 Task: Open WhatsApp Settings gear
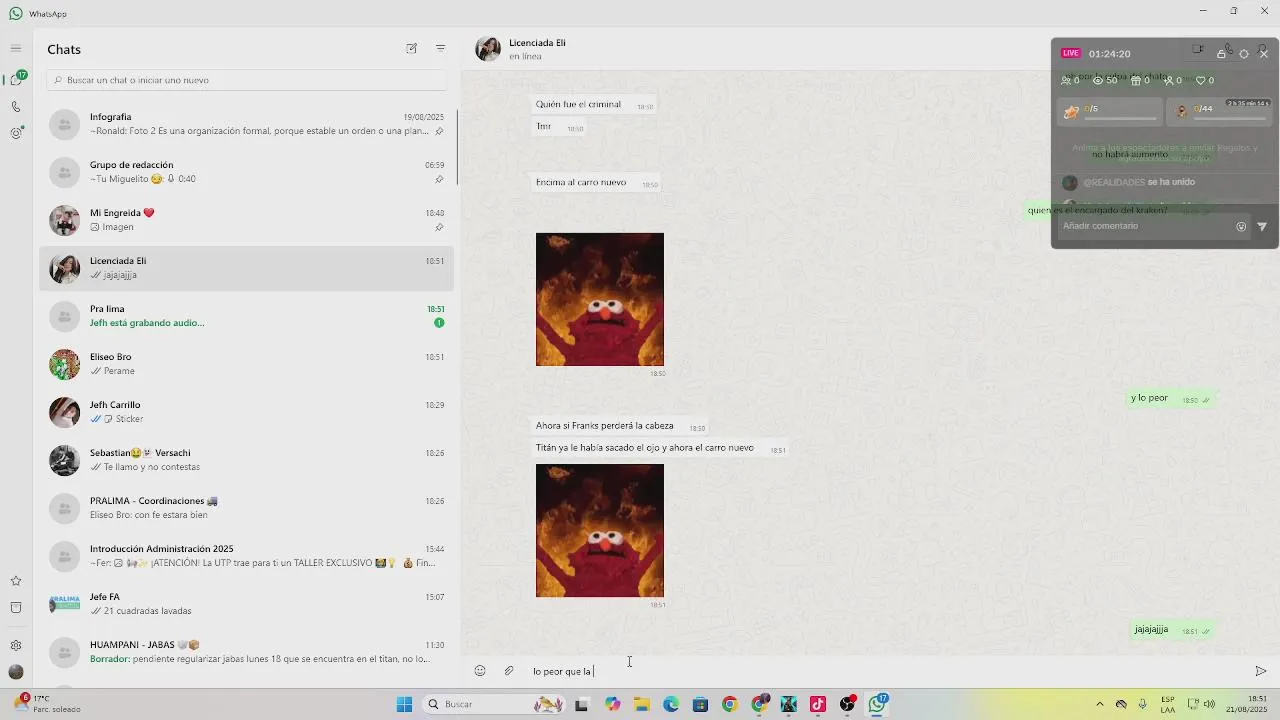click(16, 646)
